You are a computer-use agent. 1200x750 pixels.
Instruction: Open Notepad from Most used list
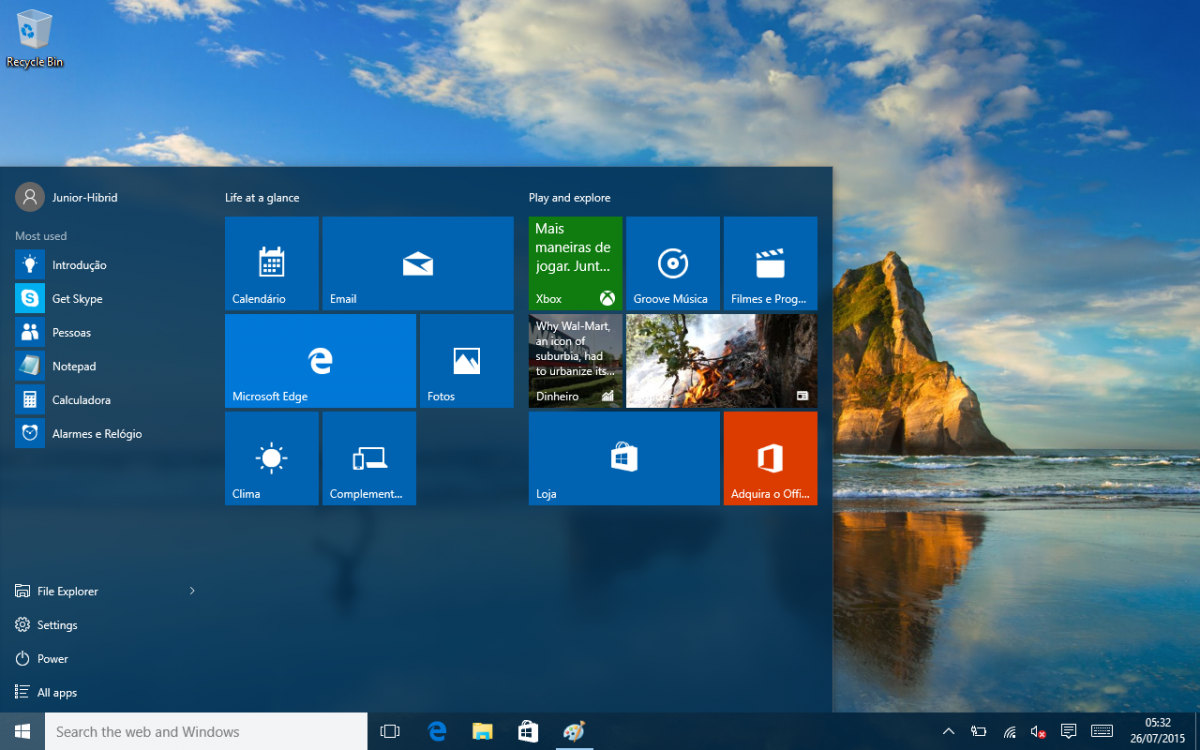(108, 366)
